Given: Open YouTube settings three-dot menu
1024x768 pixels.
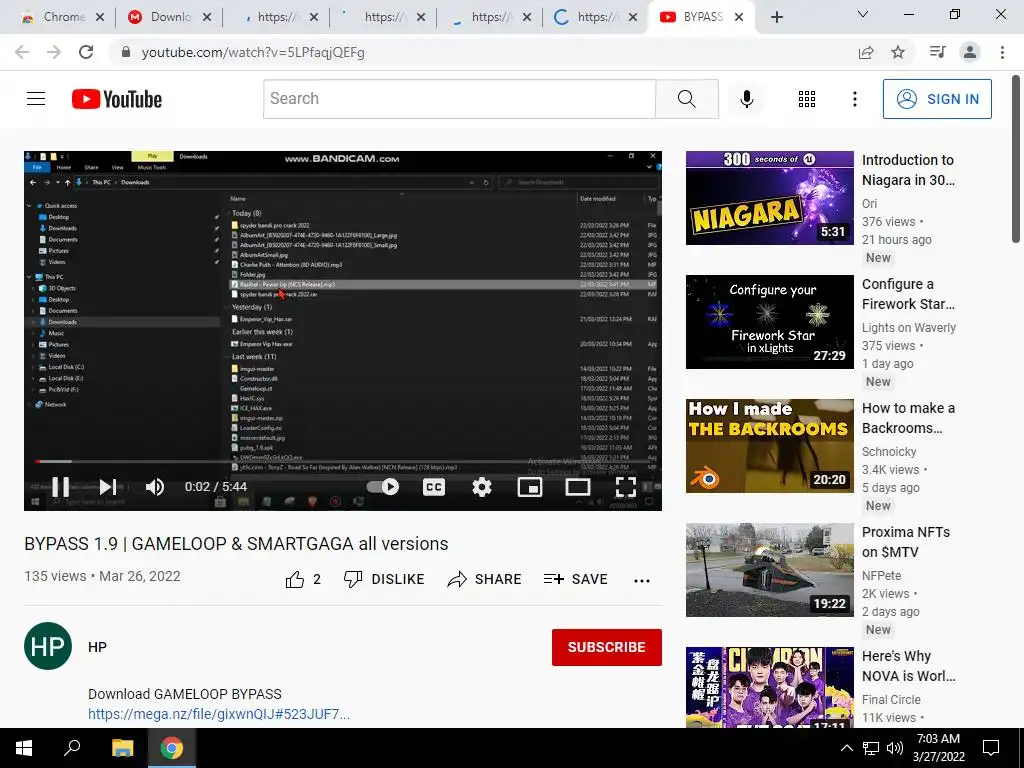Looking at the screenshot, I should pyautogui.click(x=854, y=99).
